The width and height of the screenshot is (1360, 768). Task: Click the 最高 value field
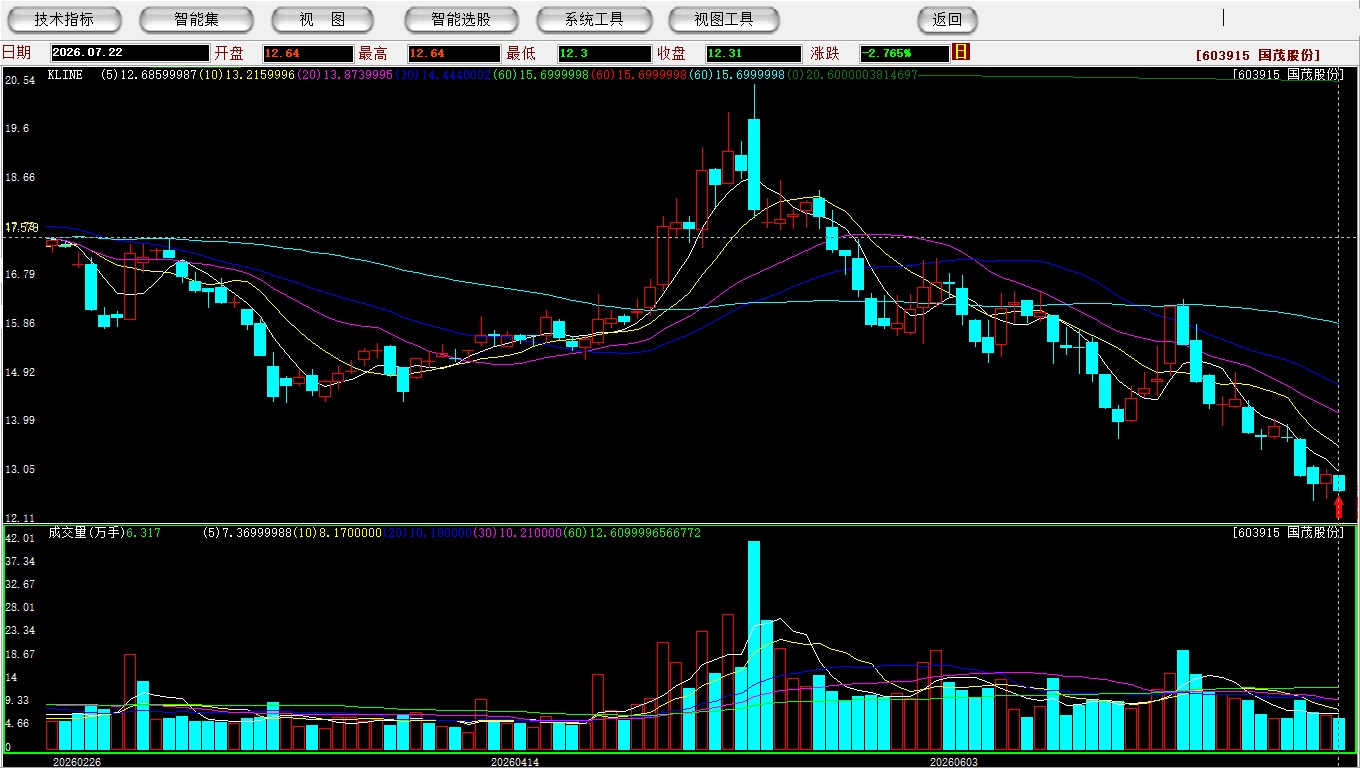tap(453, 53)
